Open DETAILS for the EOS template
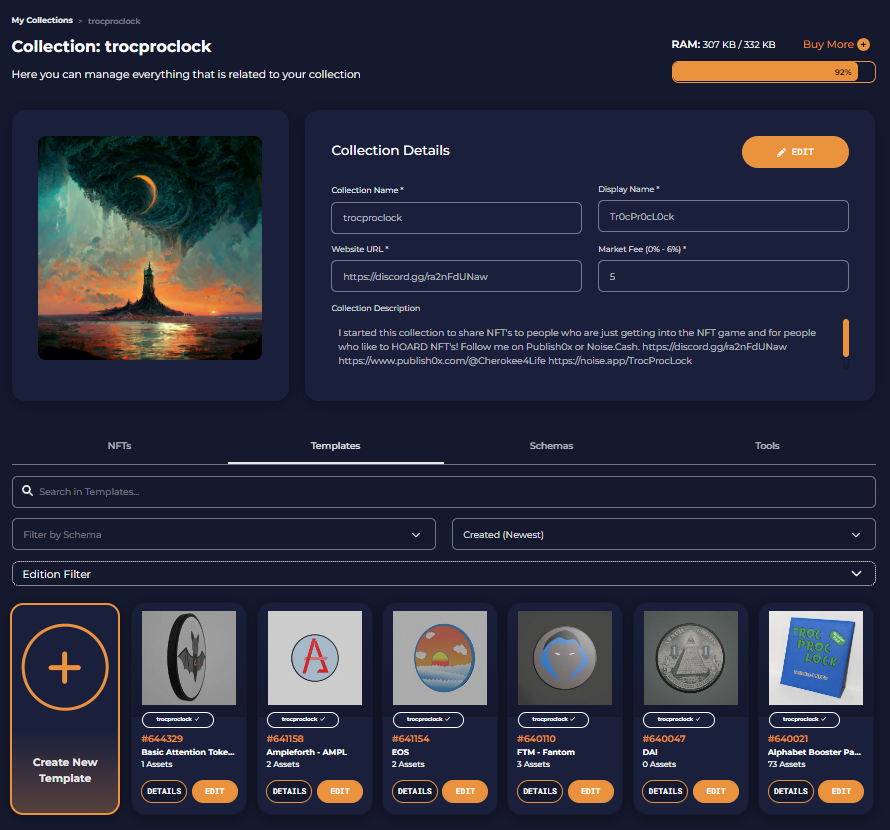The image size is (890, 830). click(415, 791)
